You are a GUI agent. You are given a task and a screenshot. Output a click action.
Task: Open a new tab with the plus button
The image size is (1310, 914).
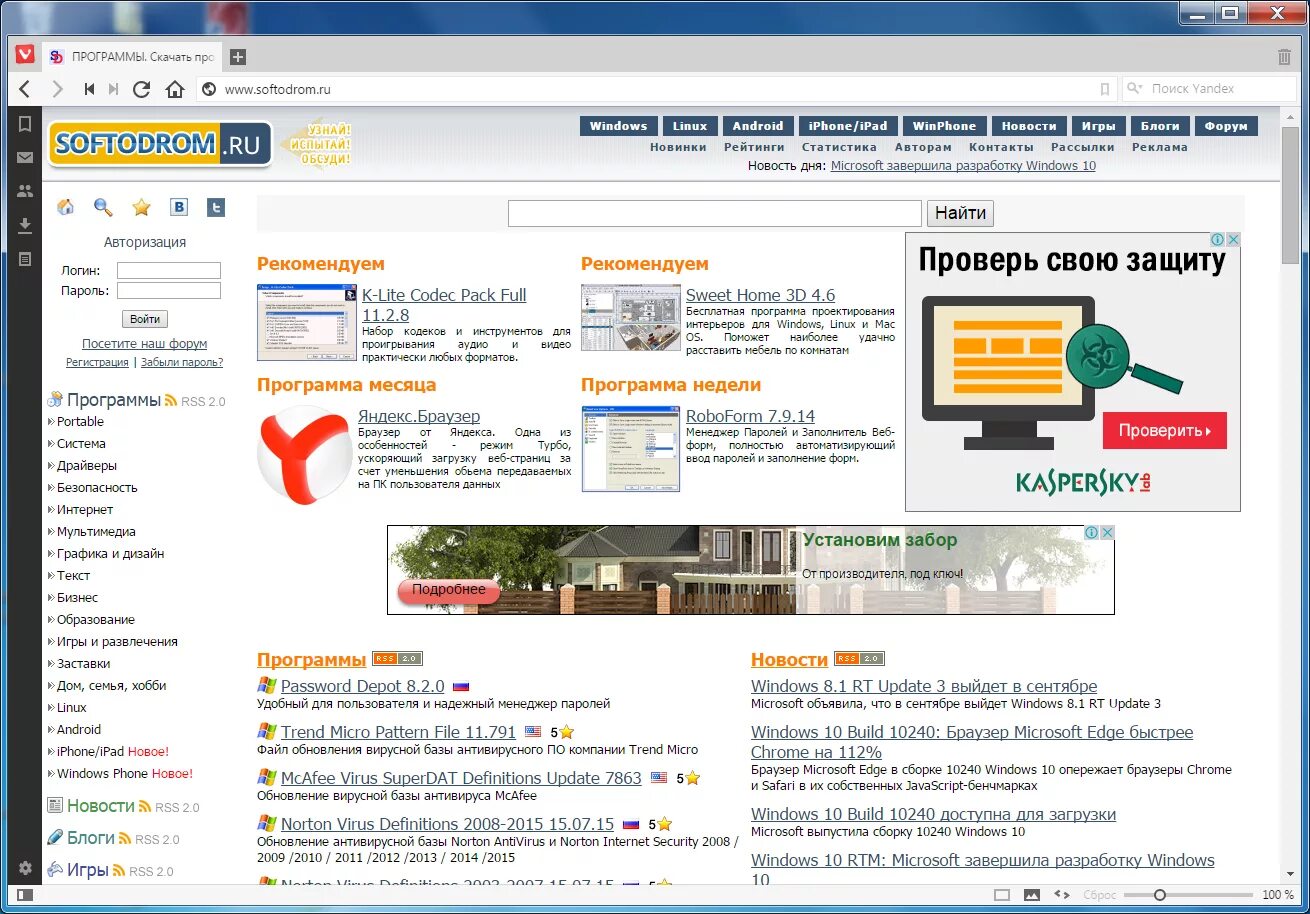coord(237,57)
